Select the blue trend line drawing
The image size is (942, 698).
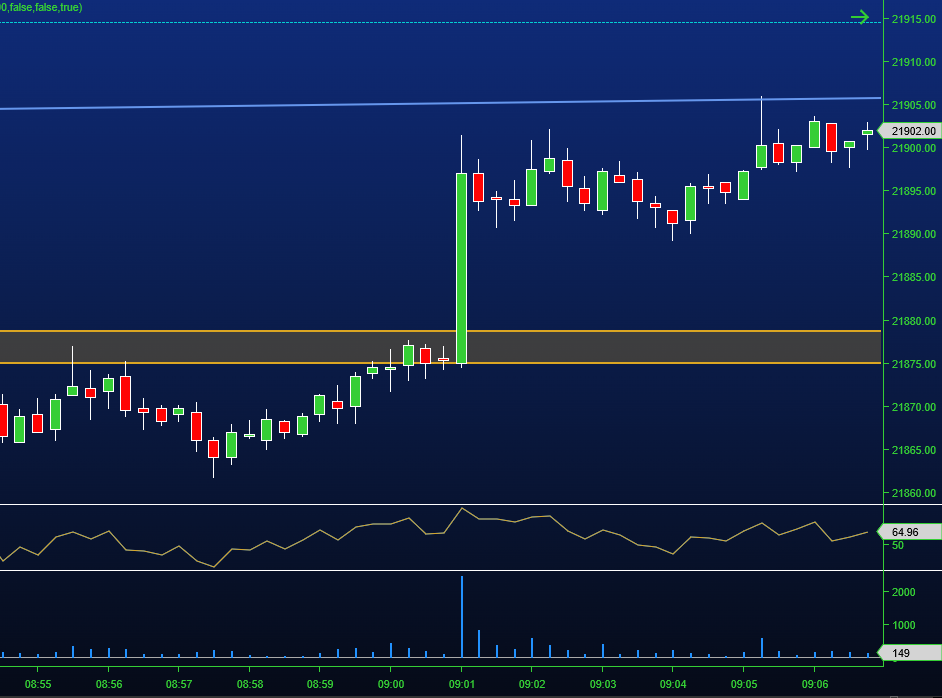[440, 103]
